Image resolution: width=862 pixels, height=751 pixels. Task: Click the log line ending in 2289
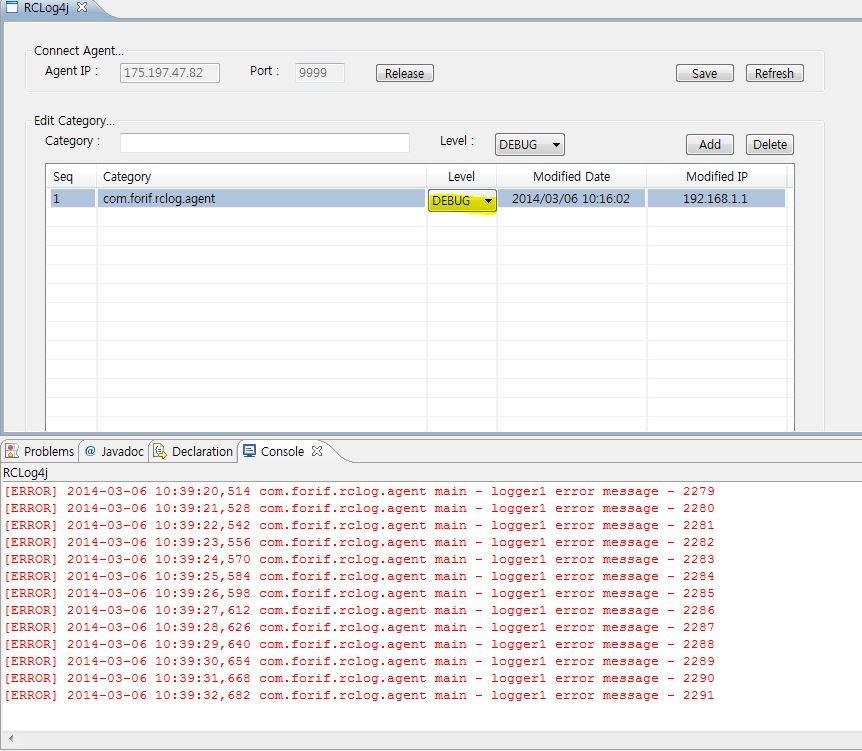coord(359,662)
